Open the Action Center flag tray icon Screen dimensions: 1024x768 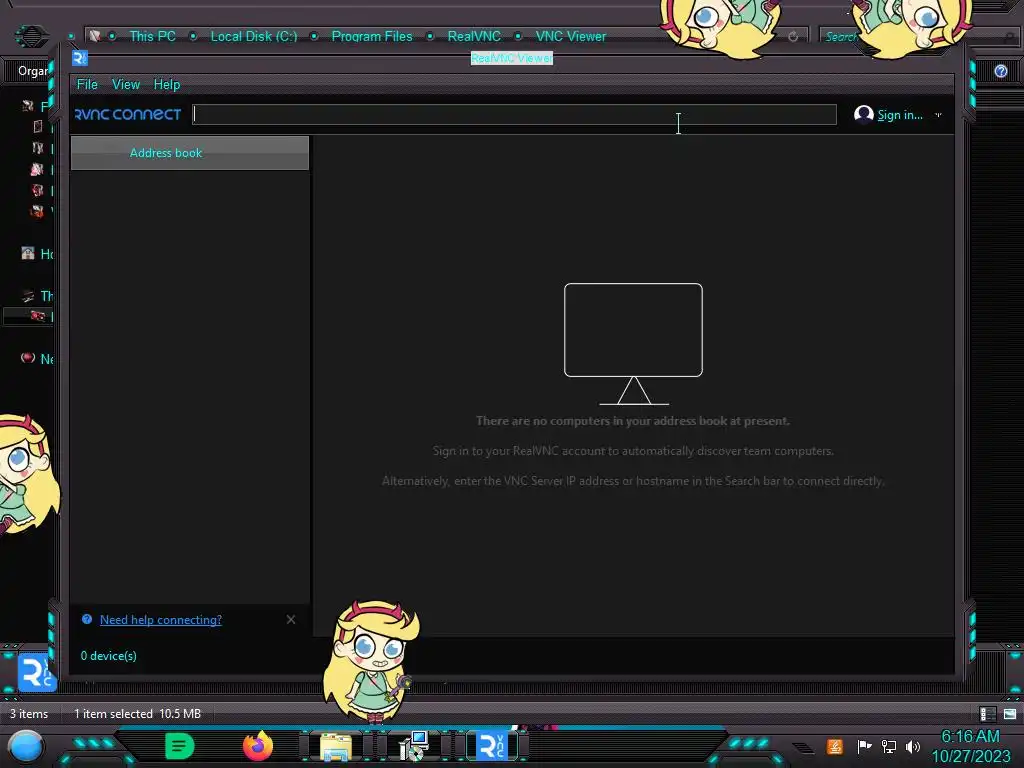pyautogui.click(x=864, y=746)
